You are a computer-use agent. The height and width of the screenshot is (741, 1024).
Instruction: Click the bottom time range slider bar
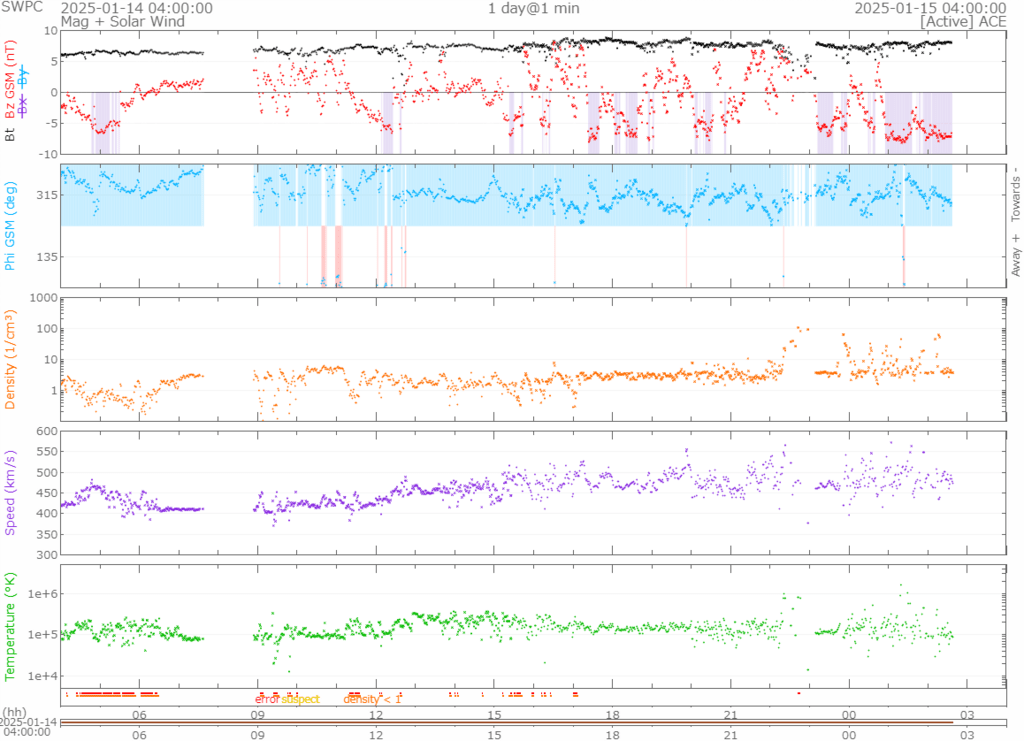click(510, 723)
